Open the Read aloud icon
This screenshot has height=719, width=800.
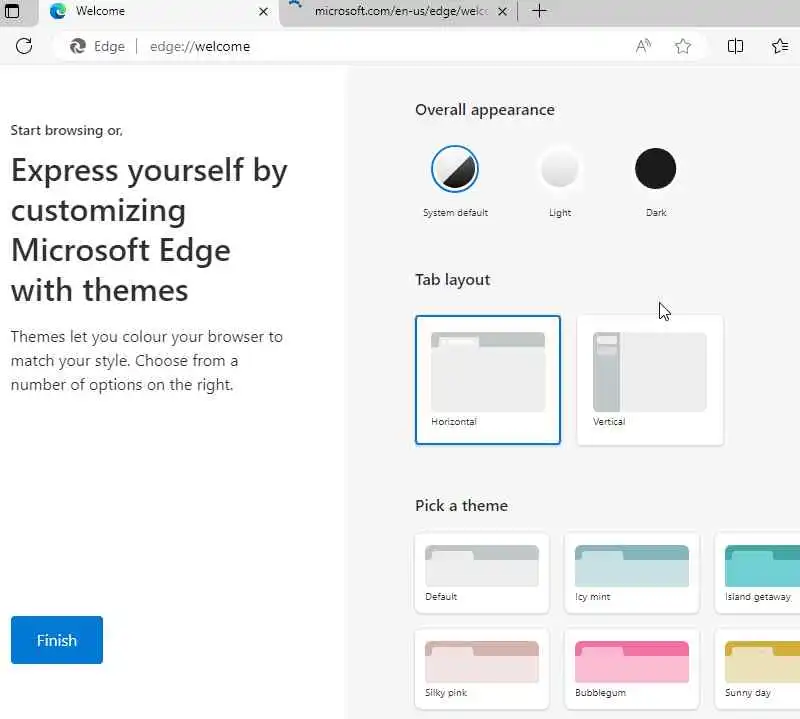(643, 46)
